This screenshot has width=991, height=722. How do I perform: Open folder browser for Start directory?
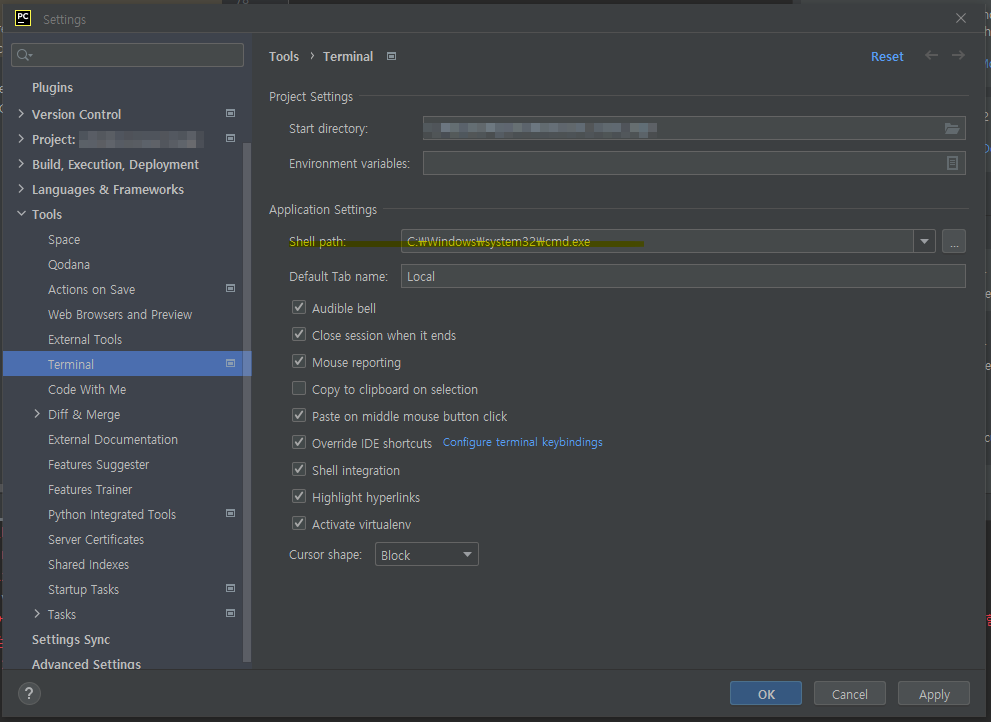tap(952, 128)
